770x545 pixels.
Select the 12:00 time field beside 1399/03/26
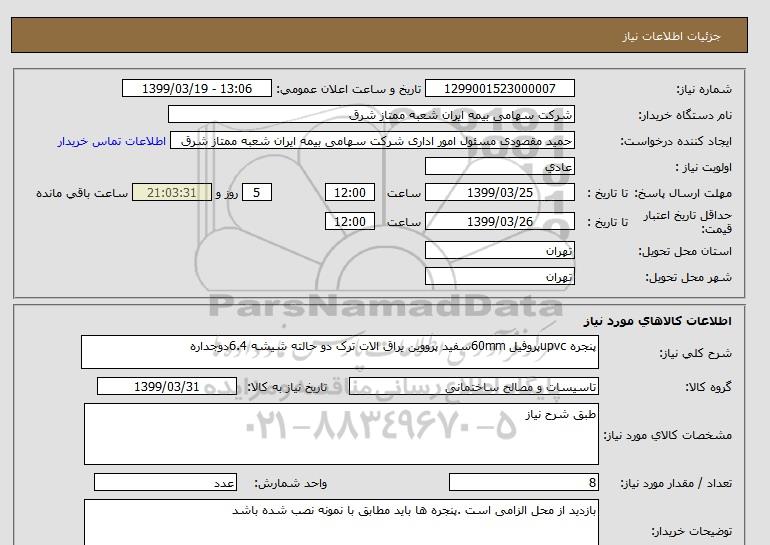coord(350,221)
